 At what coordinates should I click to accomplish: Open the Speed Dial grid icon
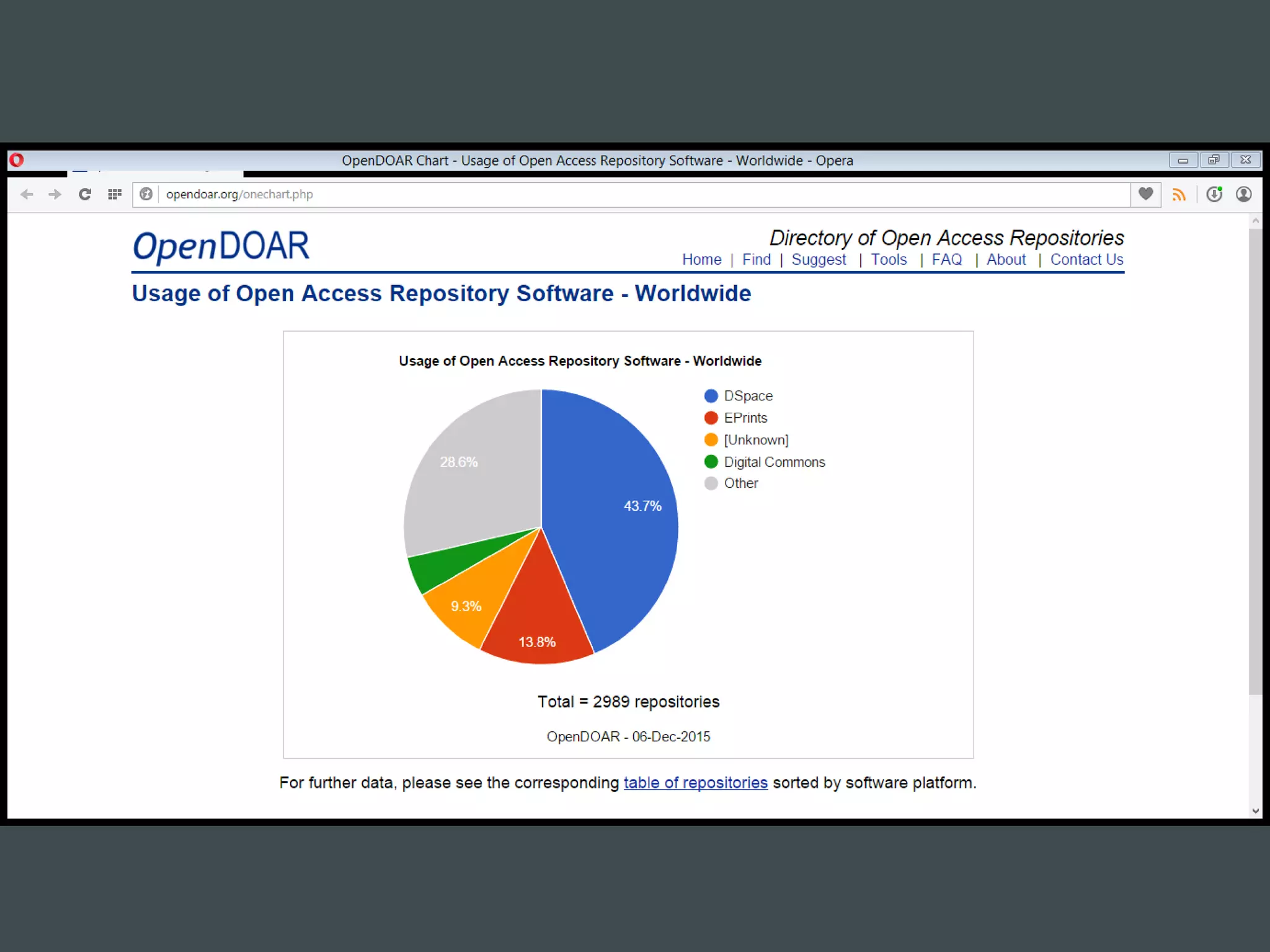[x=115, y=195]
